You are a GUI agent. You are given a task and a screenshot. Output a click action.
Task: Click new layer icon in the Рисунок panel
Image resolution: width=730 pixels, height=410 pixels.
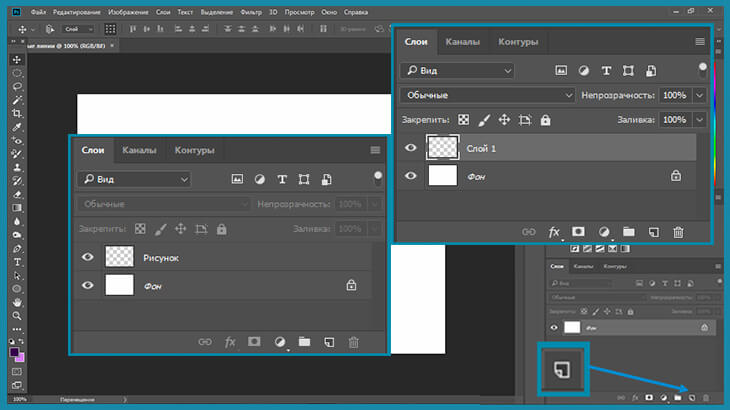click(x=329, y=342)
